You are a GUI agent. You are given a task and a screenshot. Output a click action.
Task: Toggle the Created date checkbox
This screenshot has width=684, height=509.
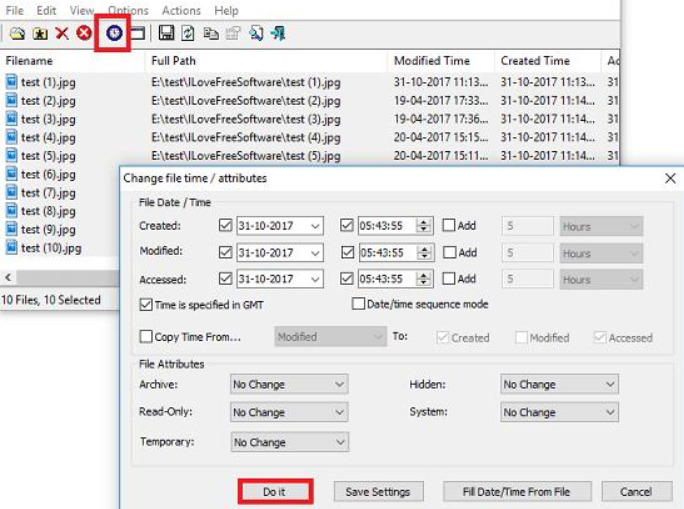pyautogui.click(x=225, y=225)
